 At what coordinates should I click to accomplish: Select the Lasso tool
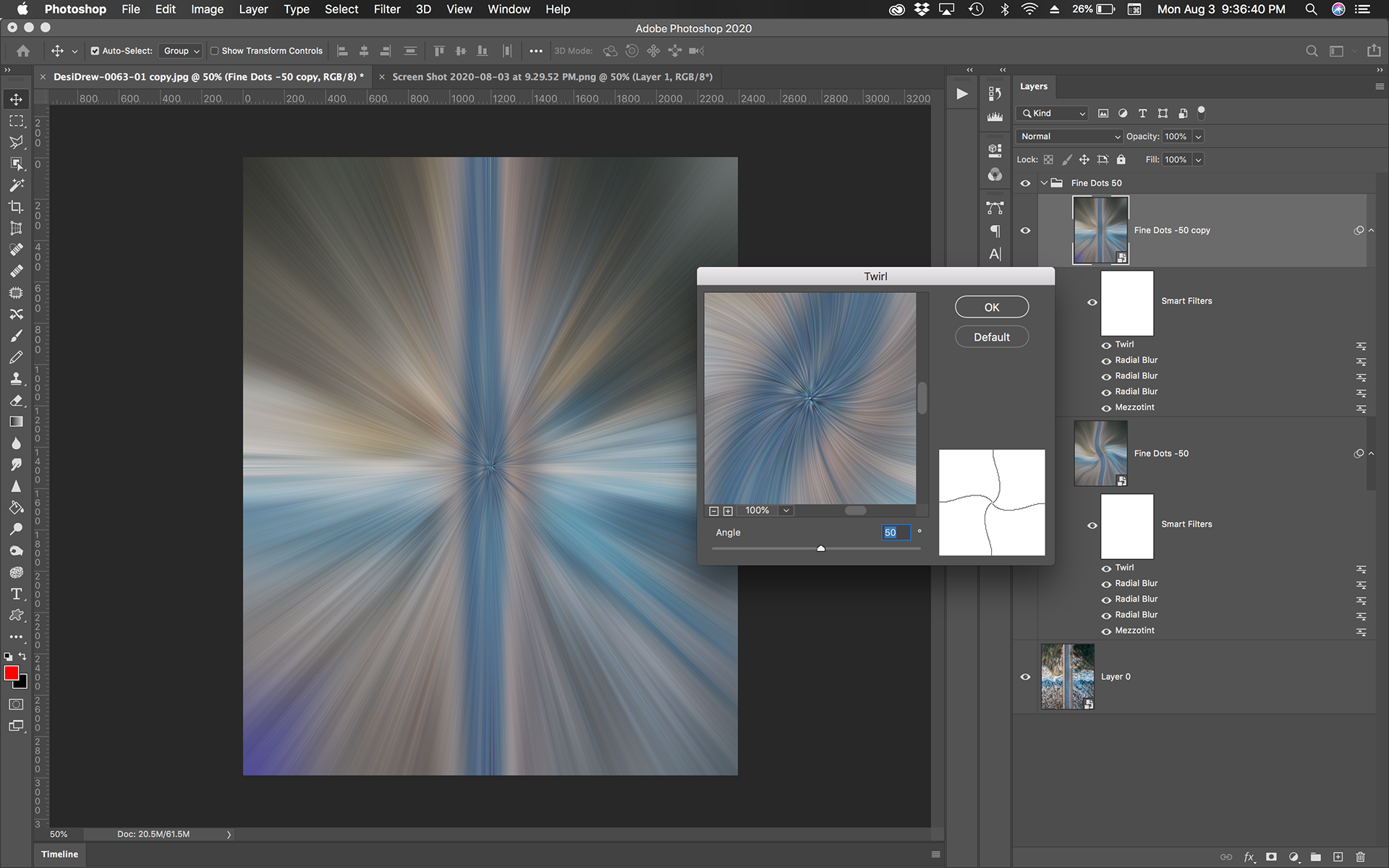(x=16, y=142)
